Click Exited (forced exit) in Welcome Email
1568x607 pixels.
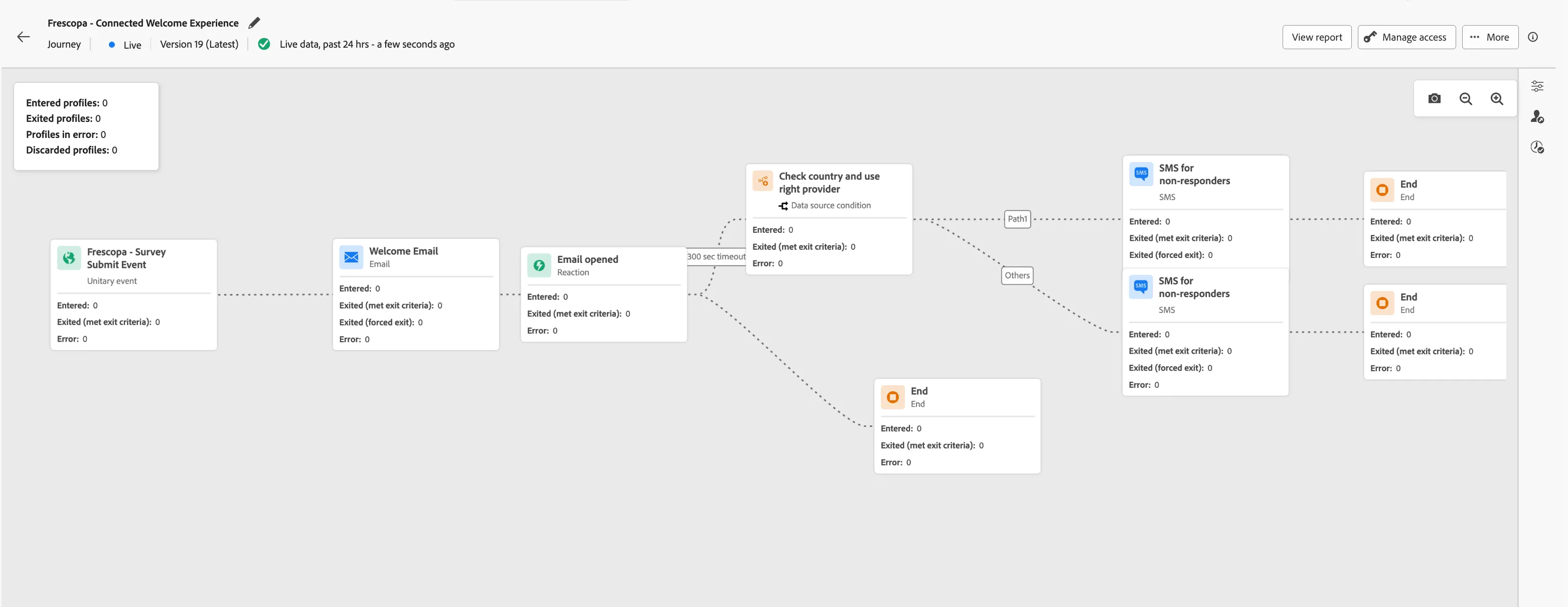pyautogui.click(x=381, y=323)
